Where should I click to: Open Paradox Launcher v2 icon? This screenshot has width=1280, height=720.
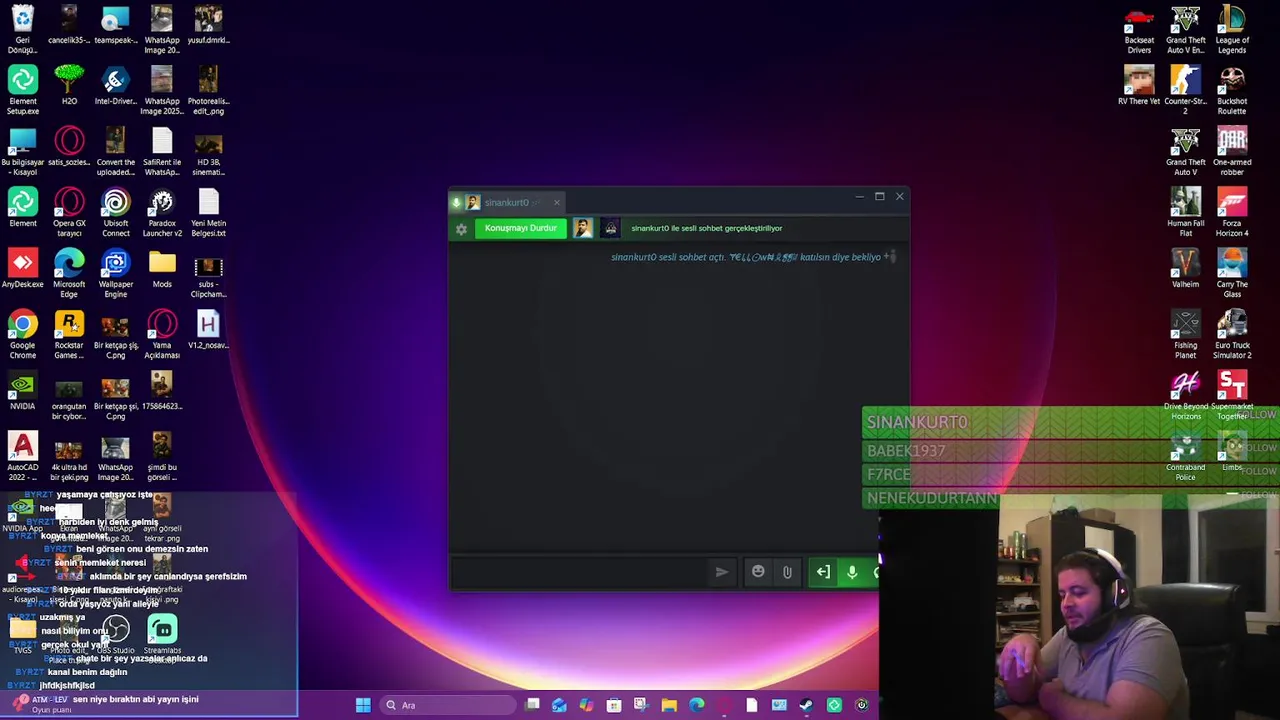coord(162,213)
